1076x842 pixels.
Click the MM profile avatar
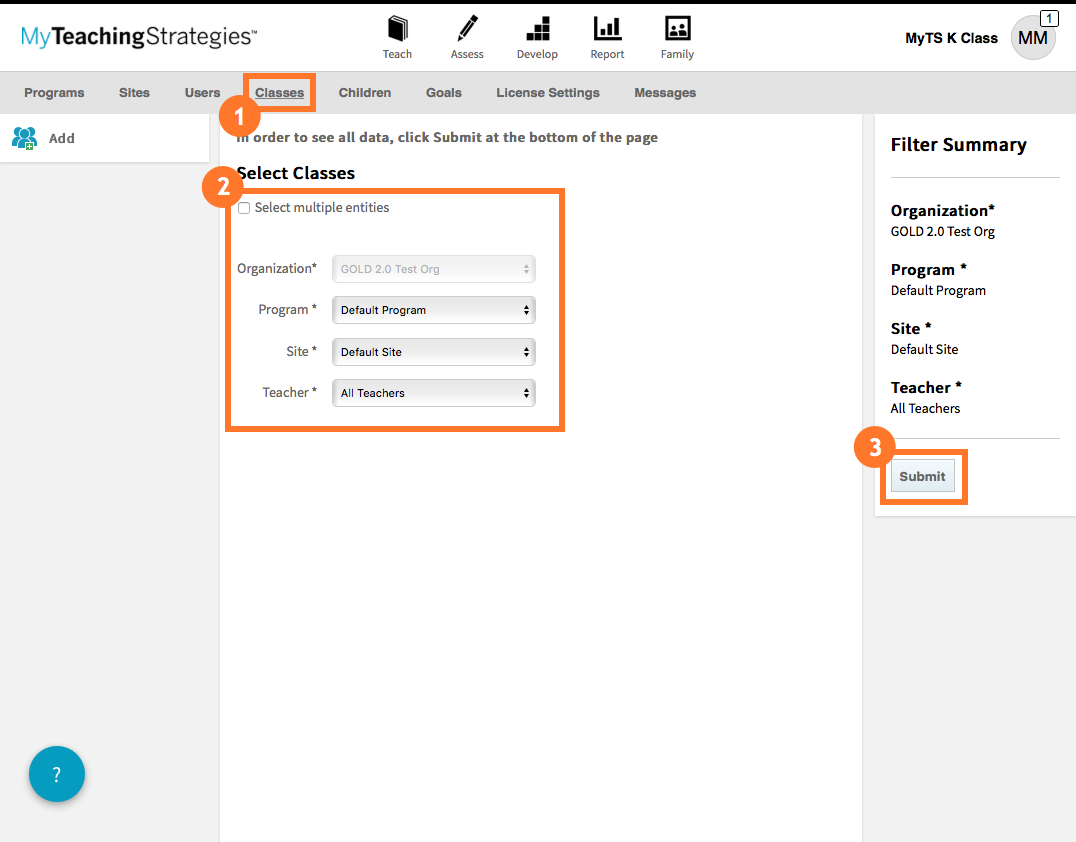pos(1033,37)
